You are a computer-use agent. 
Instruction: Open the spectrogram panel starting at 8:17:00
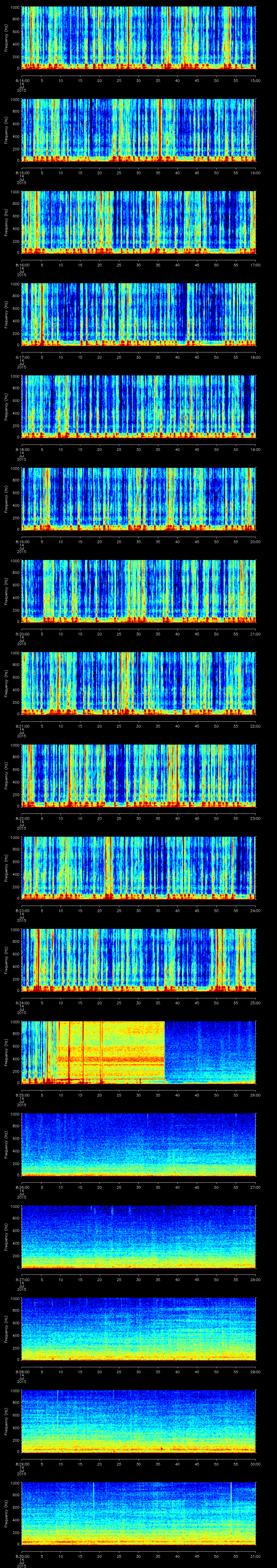(x=139, y=314)
